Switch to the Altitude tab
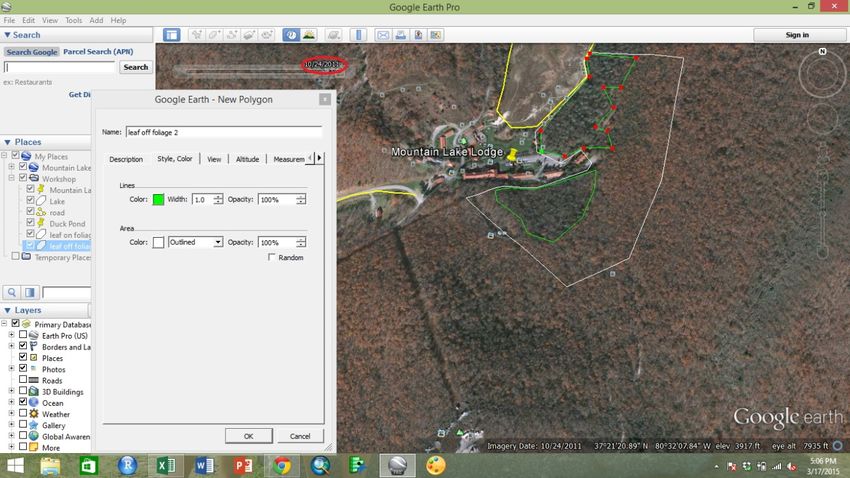The height and width of the screenshot is (478, 850). coord(247,159)
